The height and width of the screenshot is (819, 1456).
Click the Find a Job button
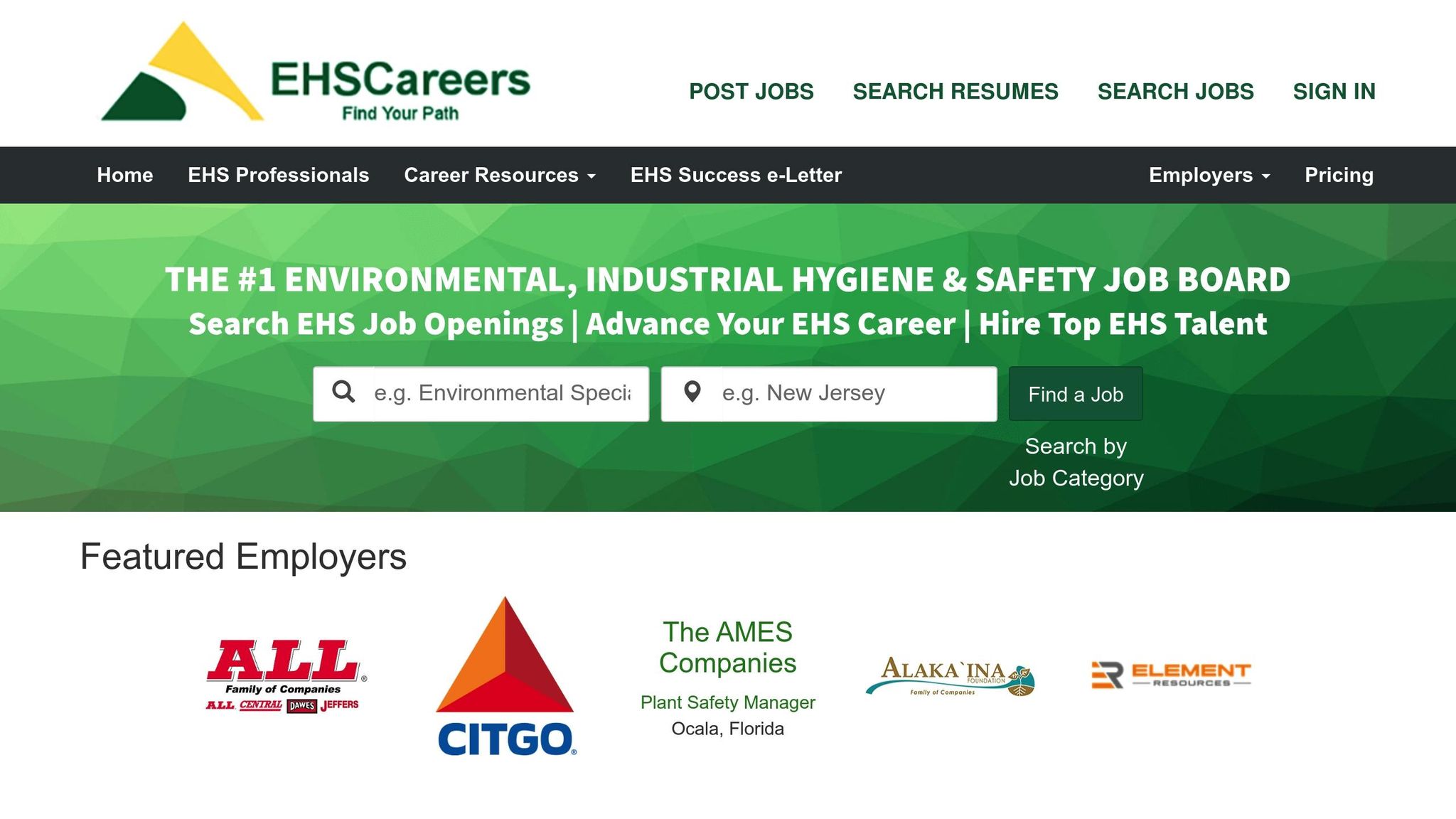(x=1076, y=394)
